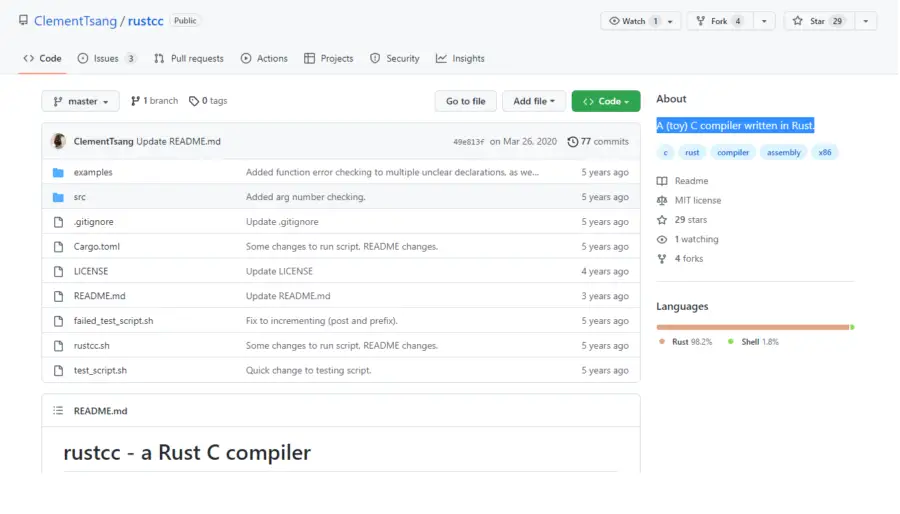This screenshot has height=514, width=900.
Task: Open the Pull requests tab
Action: [x=189, y=58]
